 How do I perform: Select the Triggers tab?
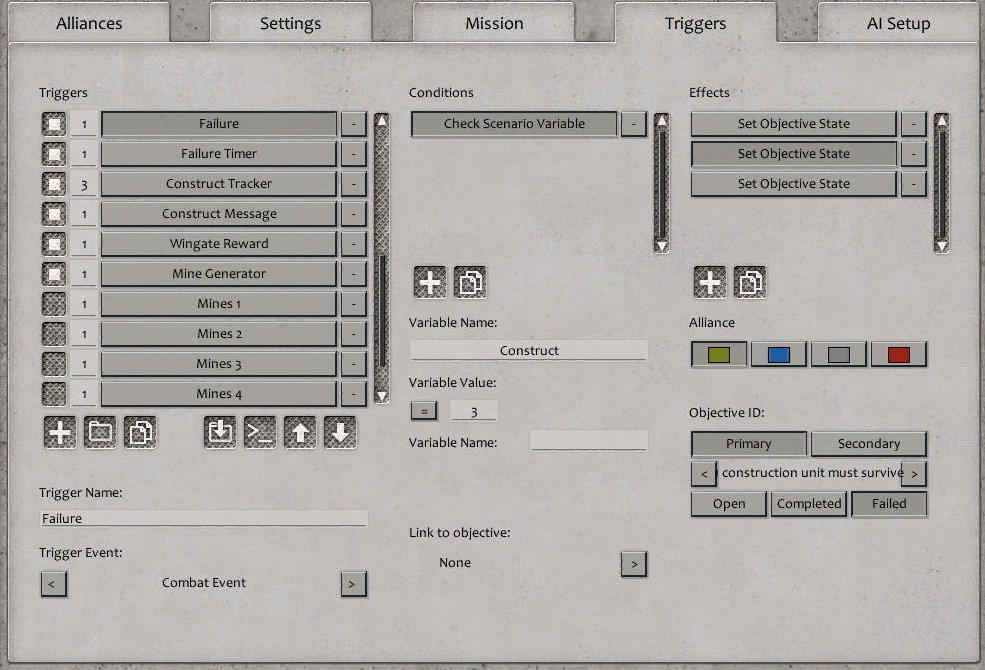point(695,23)
